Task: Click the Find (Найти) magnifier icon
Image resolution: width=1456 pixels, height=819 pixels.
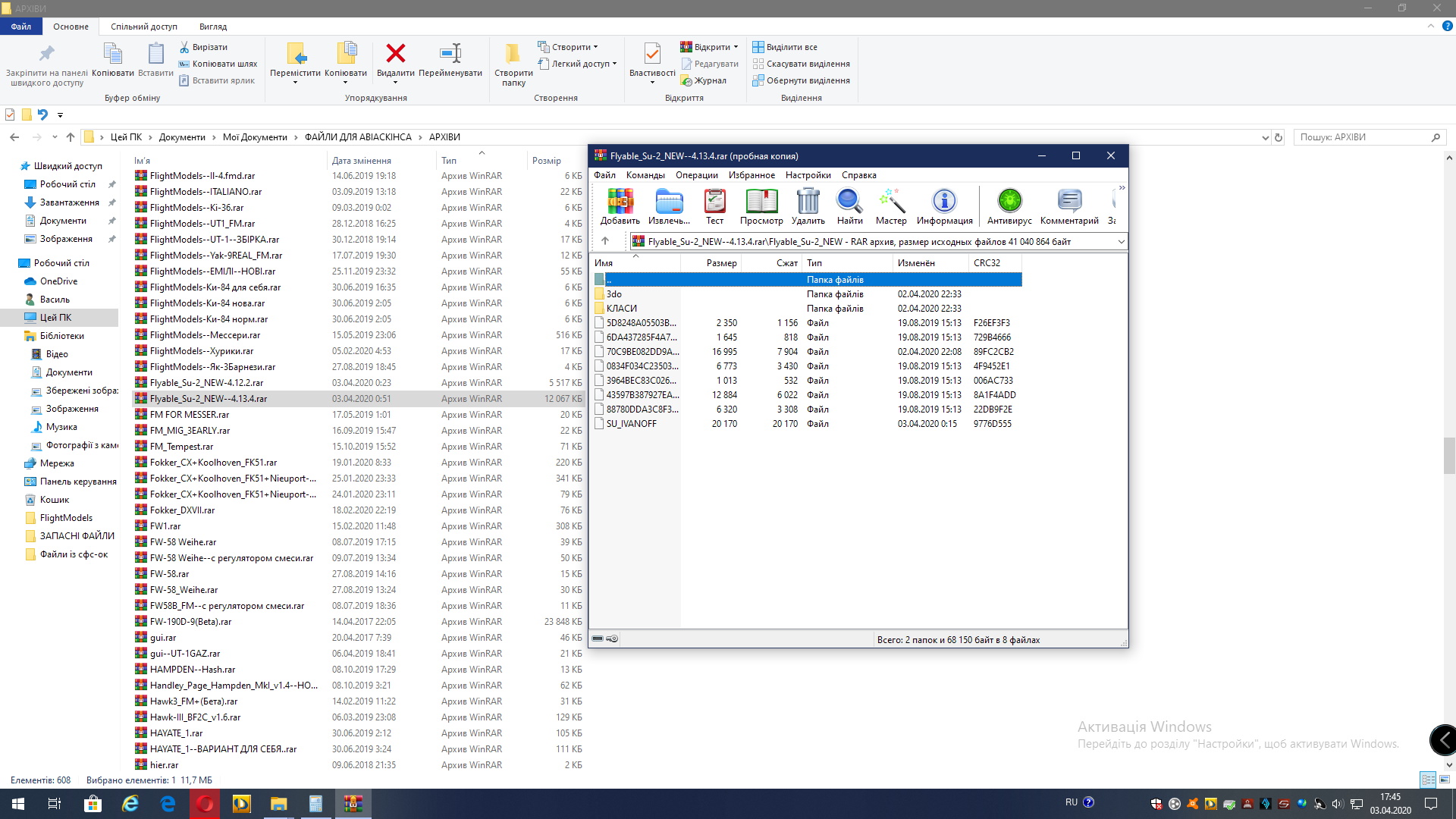Action: (x=849, y=202)
